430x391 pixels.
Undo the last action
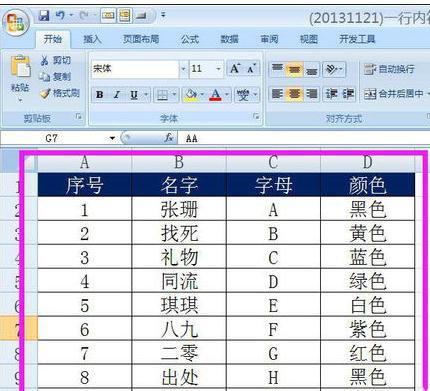[x=60, y=15]
